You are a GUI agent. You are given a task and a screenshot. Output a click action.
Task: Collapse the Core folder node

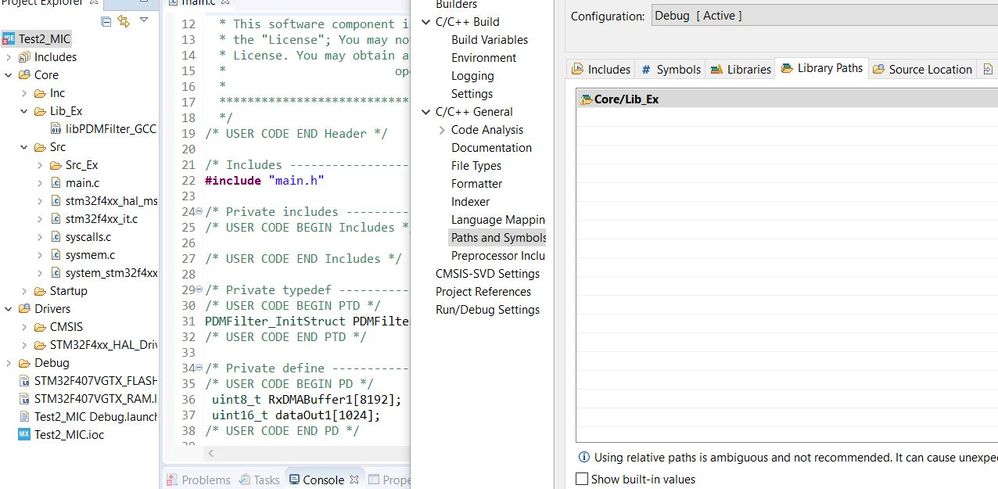pyautogui.click(x=8, y=75)
